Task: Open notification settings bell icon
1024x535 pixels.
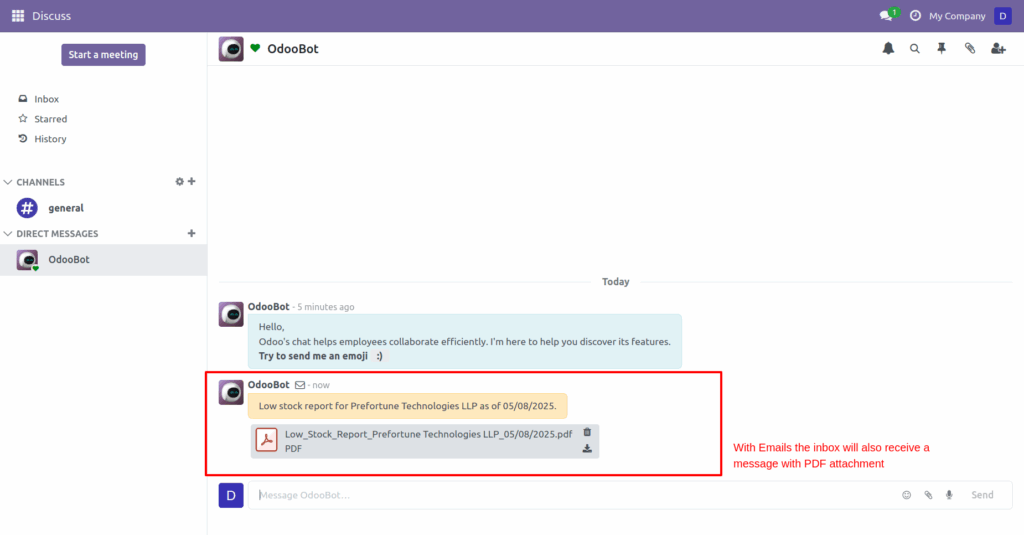Action: click(x=888, y=48)
